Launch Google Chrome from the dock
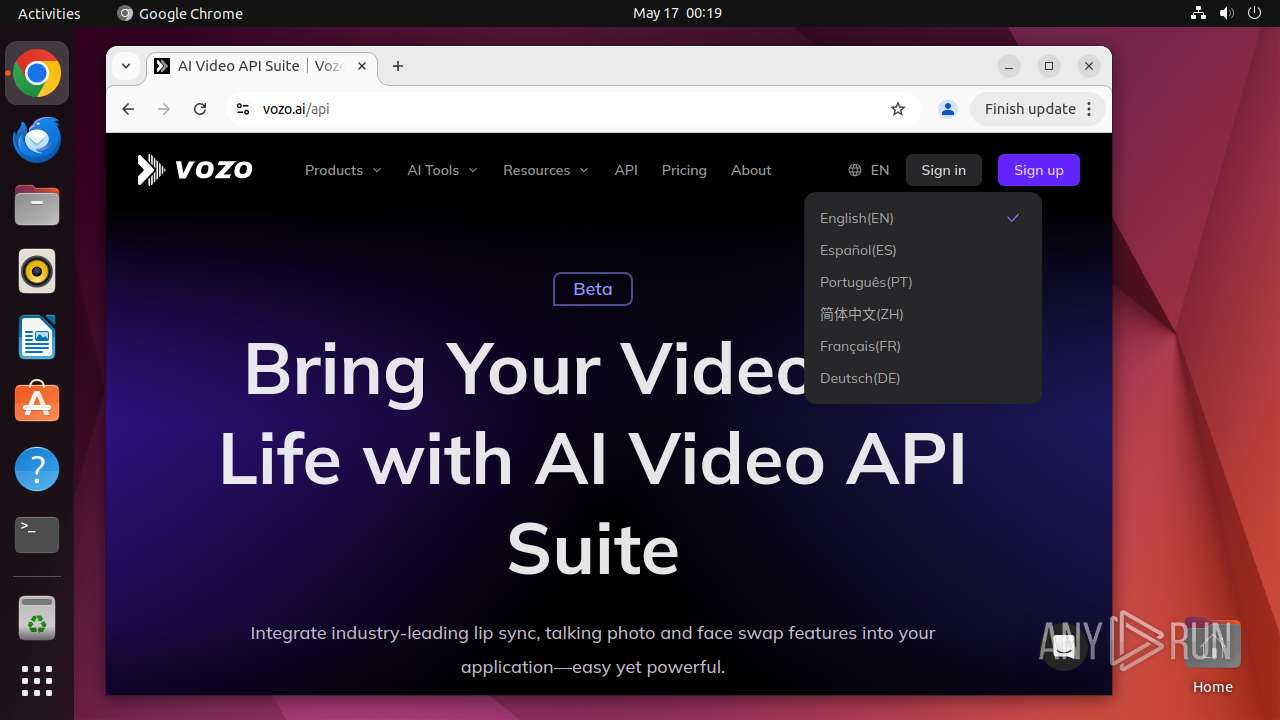Image resolution: width=1280 pixels, height=720 pixels. (x=37, y=74)
